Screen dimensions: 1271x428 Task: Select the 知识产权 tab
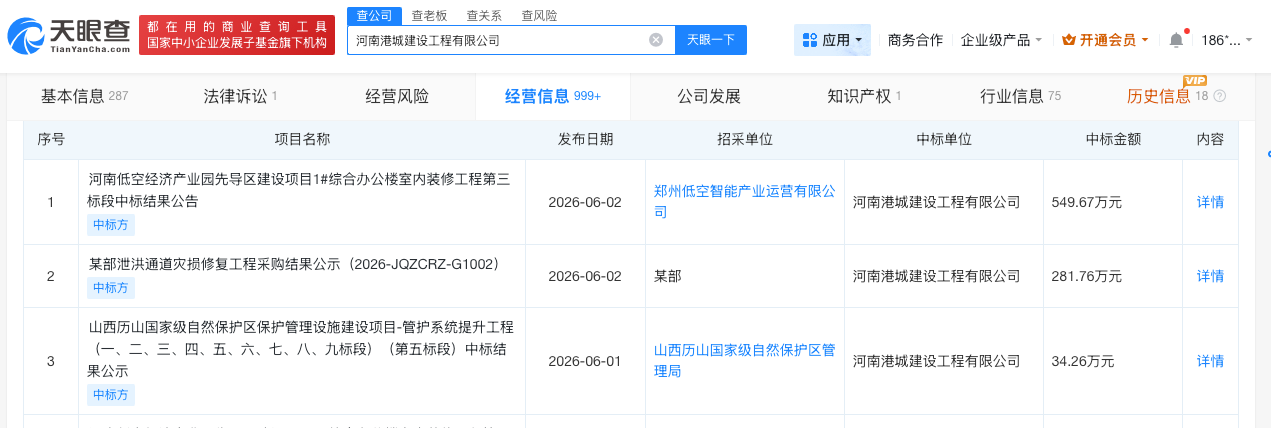pos(864,97)
